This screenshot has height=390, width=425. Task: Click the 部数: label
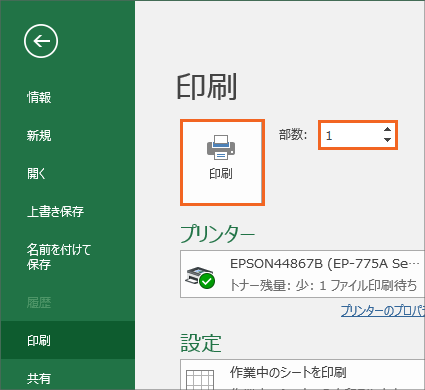click(x=293, y=135)
